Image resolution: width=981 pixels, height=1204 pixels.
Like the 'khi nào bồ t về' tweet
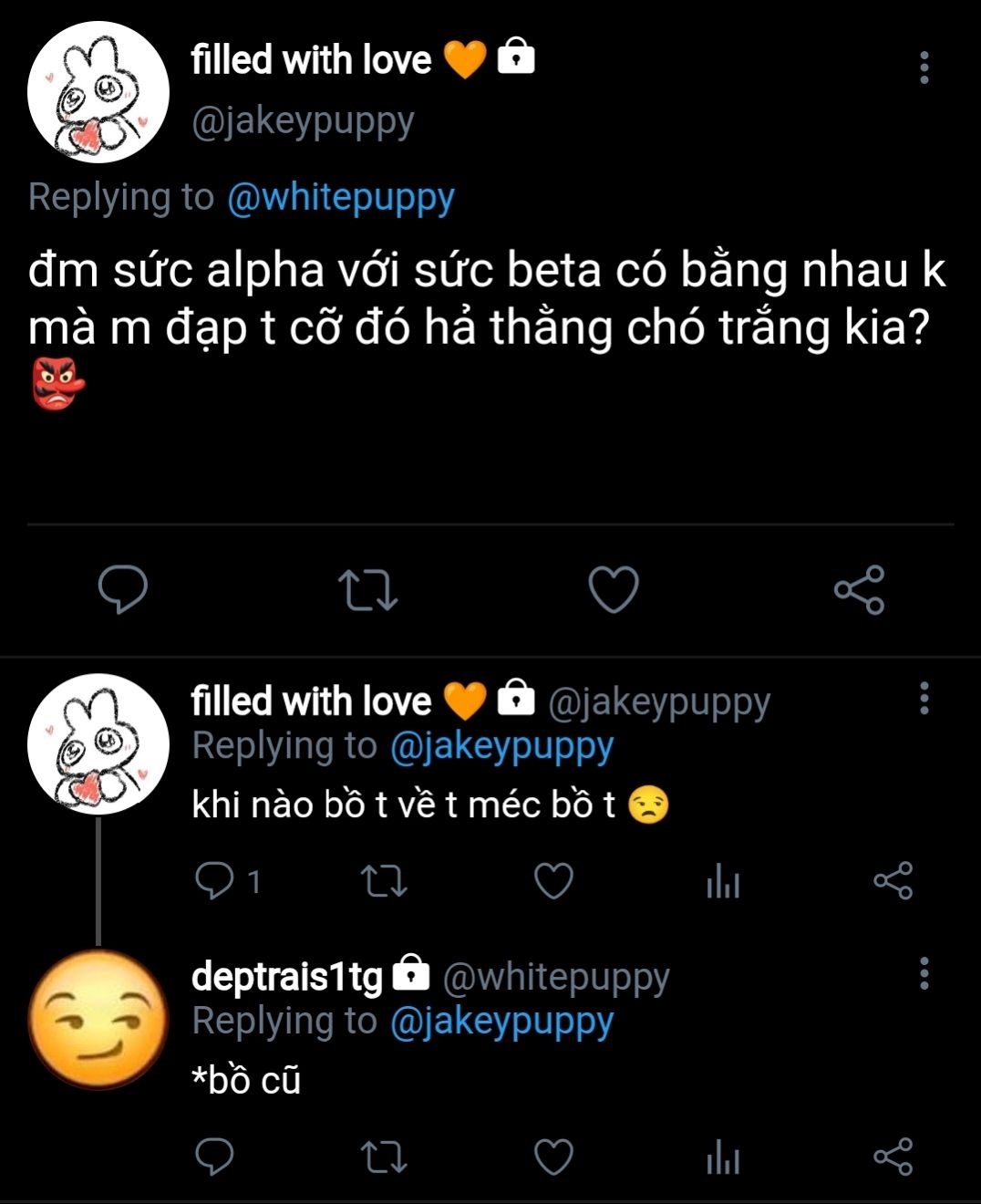553,881
